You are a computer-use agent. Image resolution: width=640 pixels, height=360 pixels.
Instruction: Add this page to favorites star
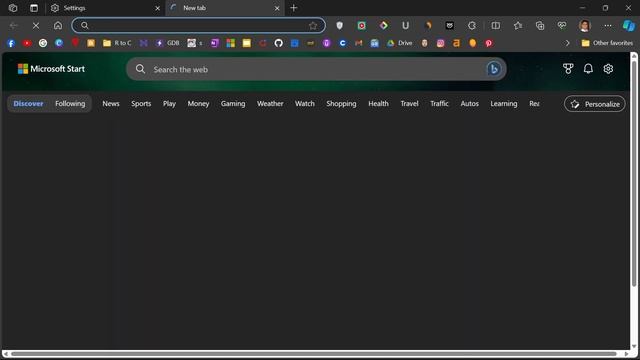point(313,26)
